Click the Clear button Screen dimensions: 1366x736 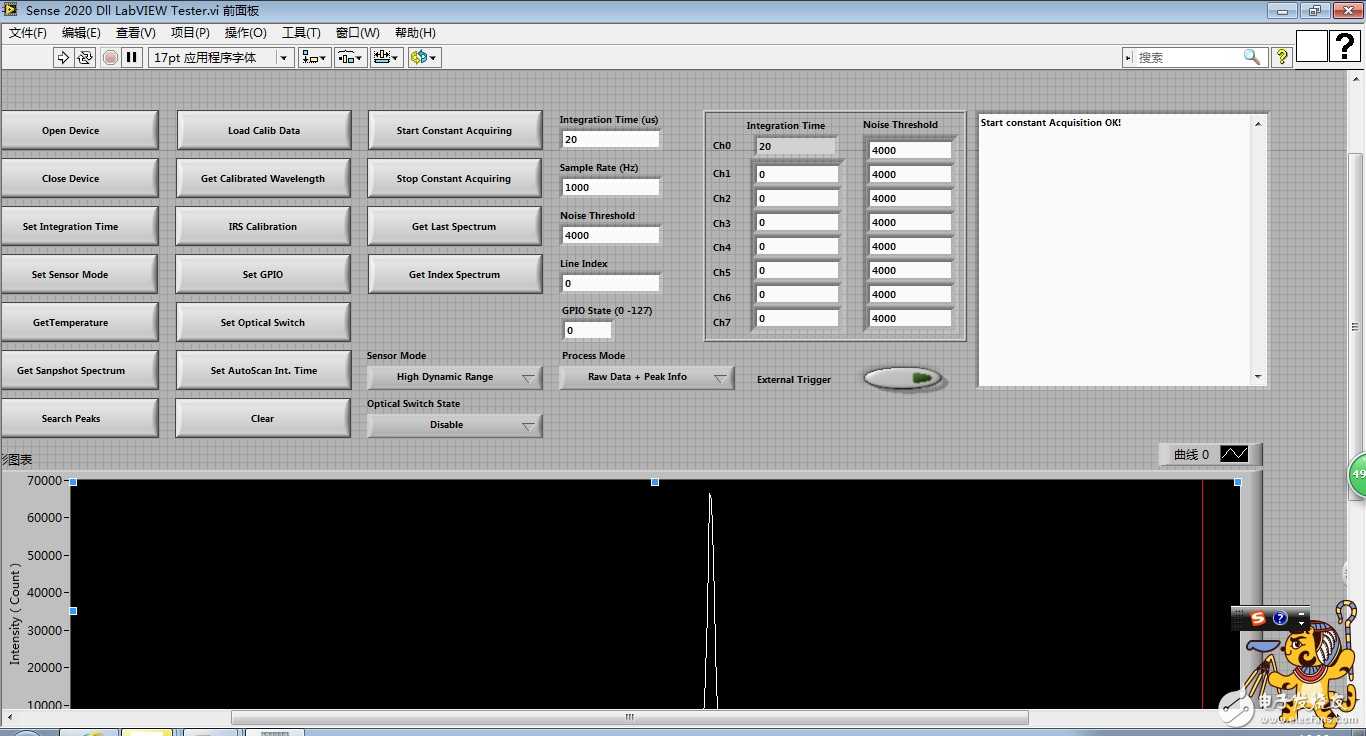[x=263, y=418]
